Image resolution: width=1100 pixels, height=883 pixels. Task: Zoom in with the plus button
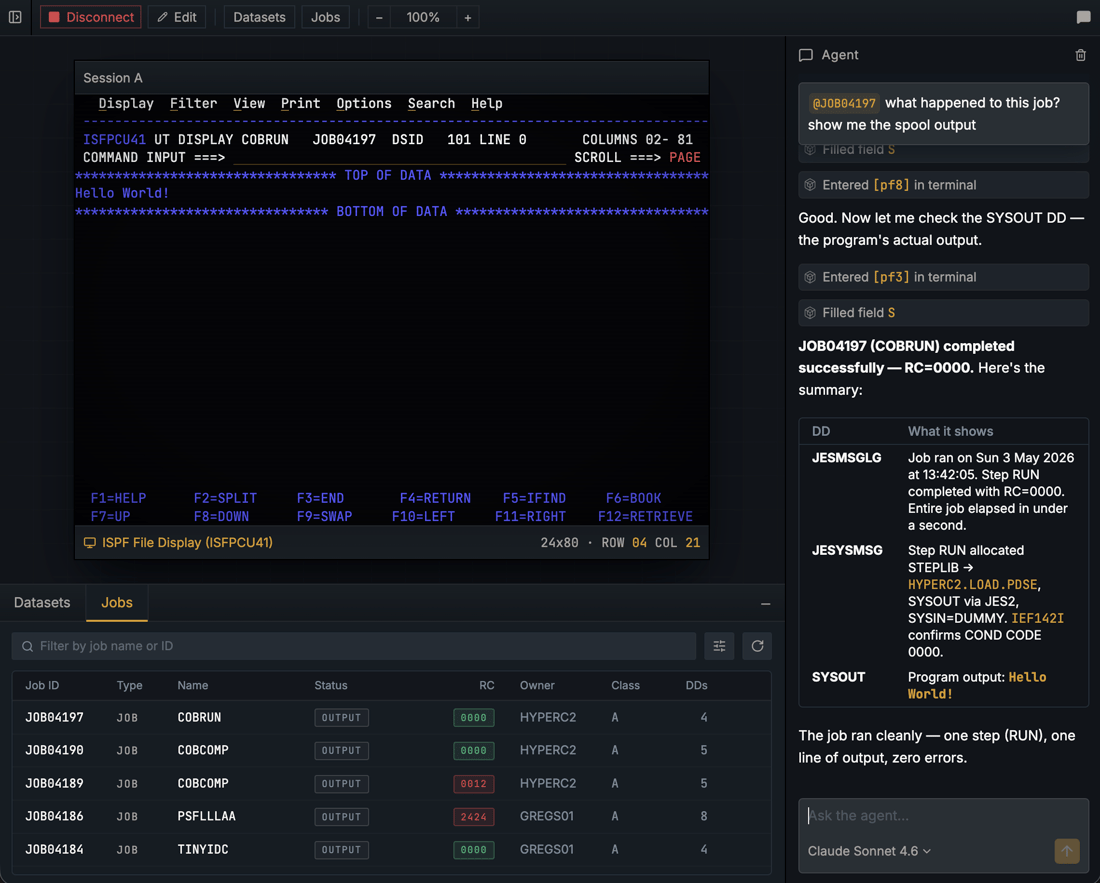click(x=467, y=17)
